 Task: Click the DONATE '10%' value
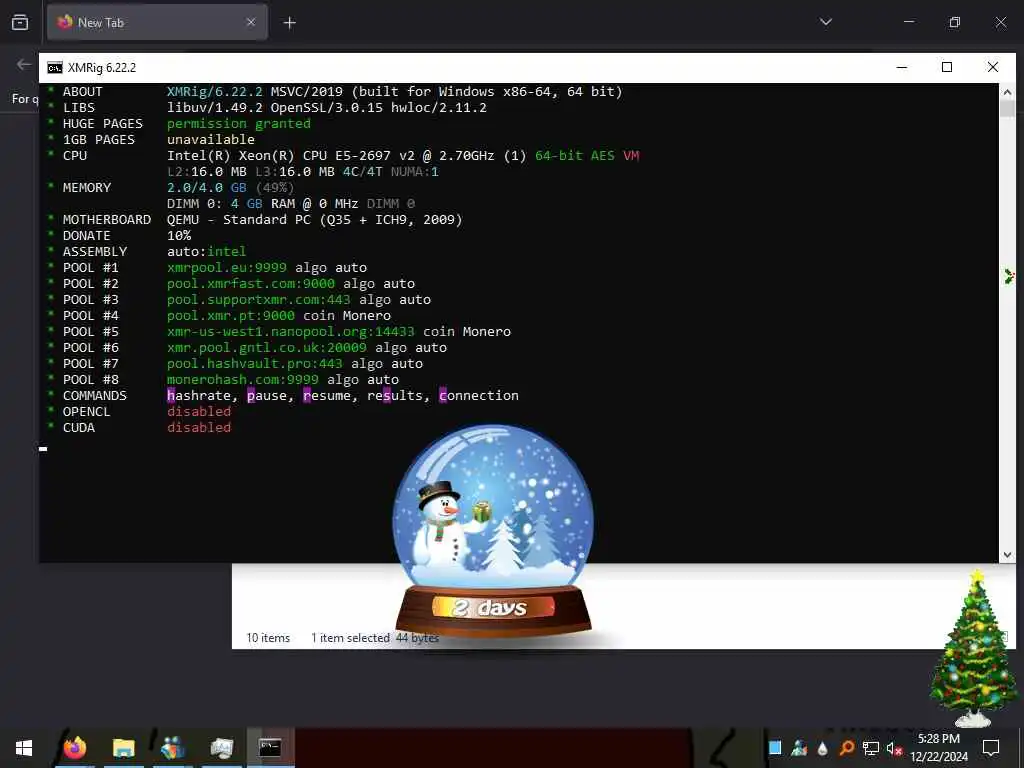[x=179, y=236]
